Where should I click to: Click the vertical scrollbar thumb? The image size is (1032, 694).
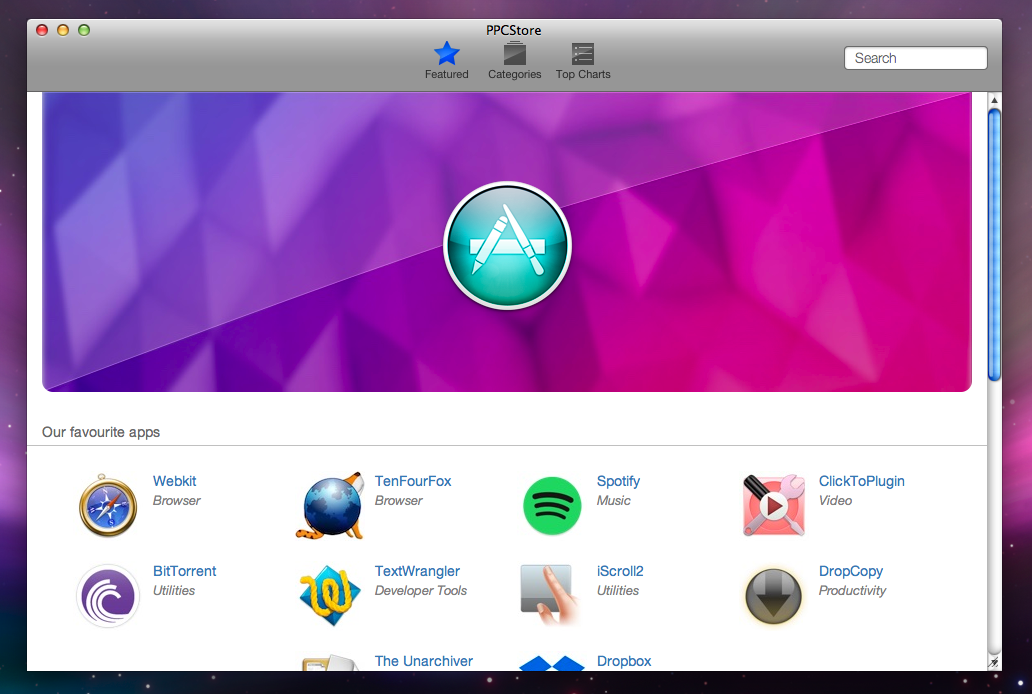(994, 244)
